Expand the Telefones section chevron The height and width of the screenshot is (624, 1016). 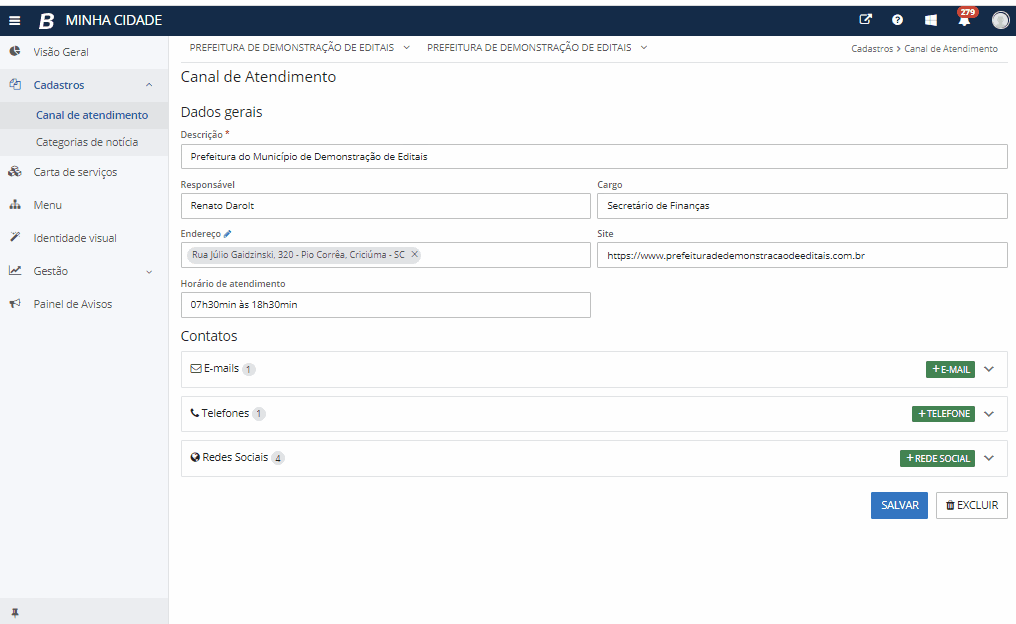coord(989,414)
